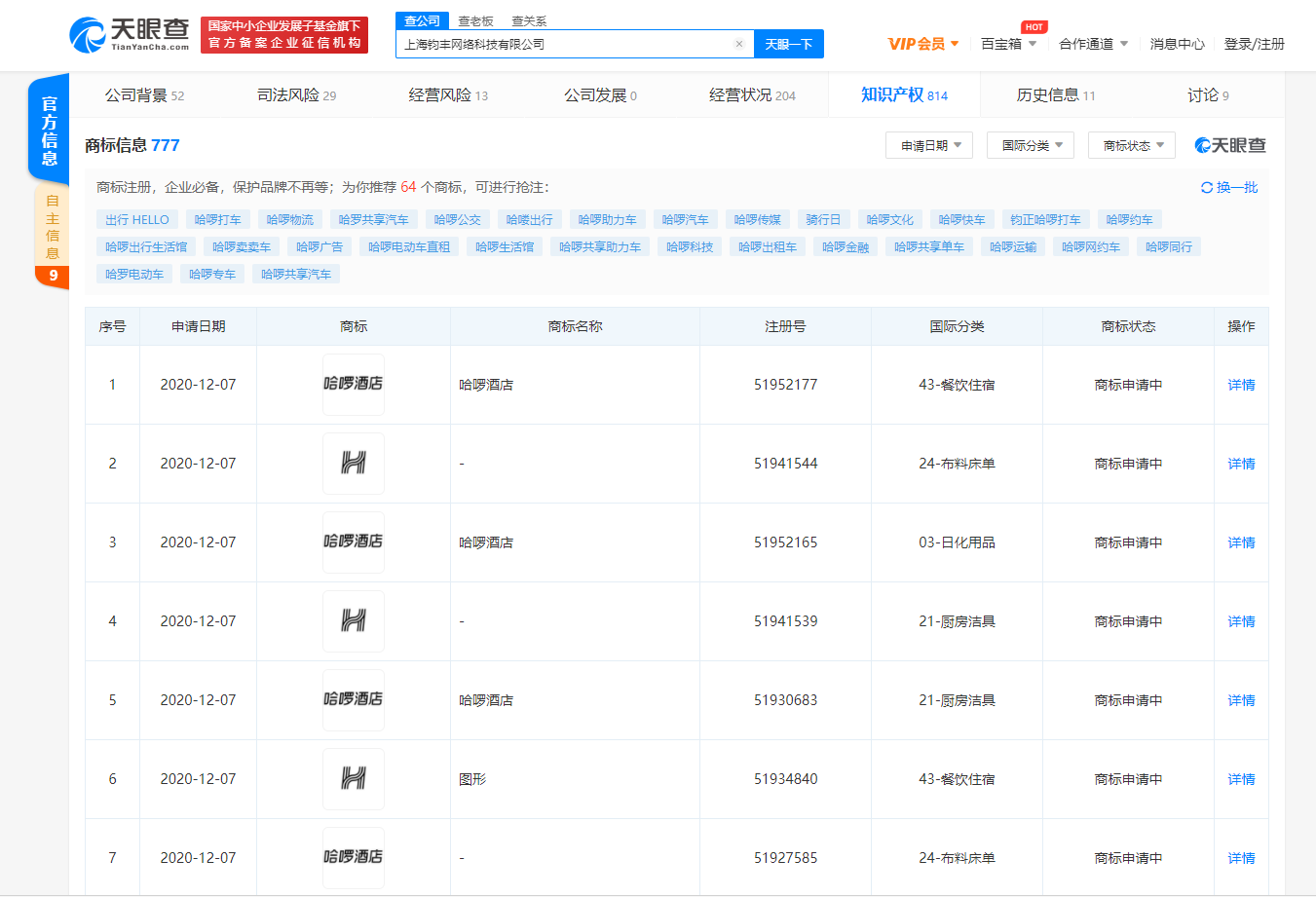Click the 天眼一下 search button
The height and width of the screenshot is (897, 1316).
(789, 44)
